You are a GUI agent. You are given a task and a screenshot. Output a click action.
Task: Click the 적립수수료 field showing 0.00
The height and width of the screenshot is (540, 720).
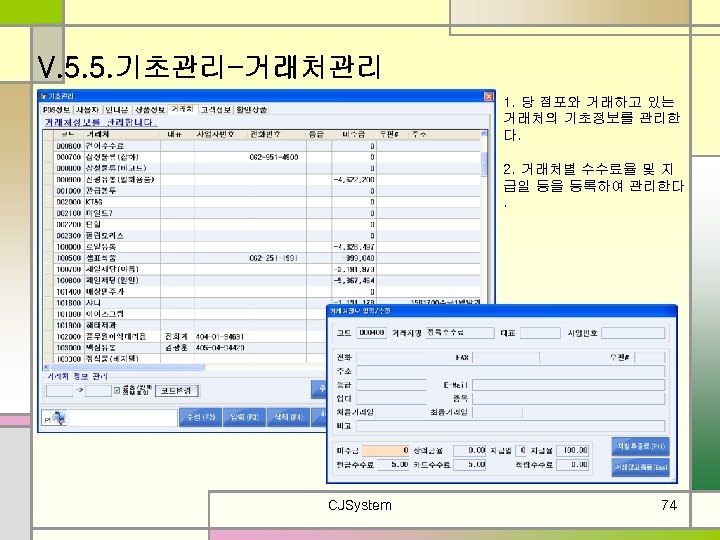coord(573,465)
